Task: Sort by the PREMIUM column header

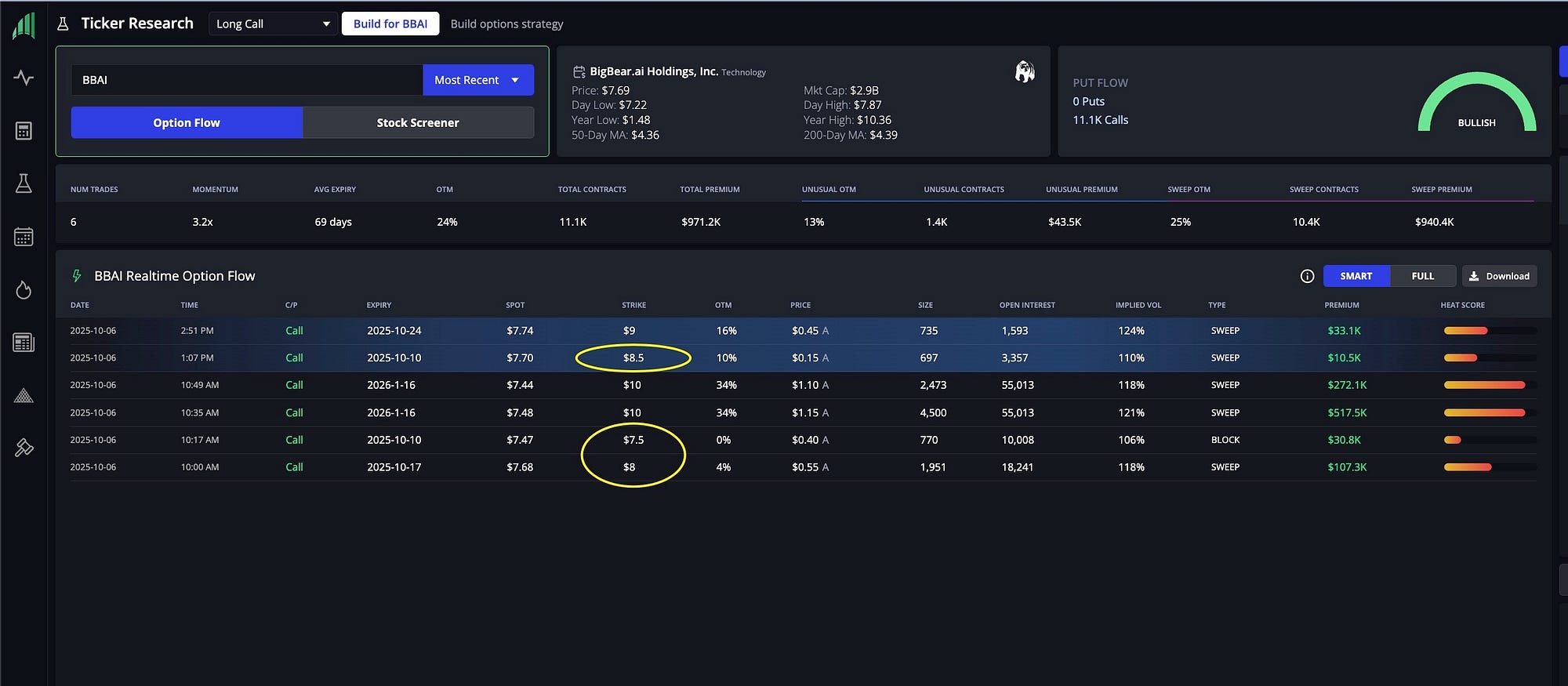Action: click(x=1341, y=305)
